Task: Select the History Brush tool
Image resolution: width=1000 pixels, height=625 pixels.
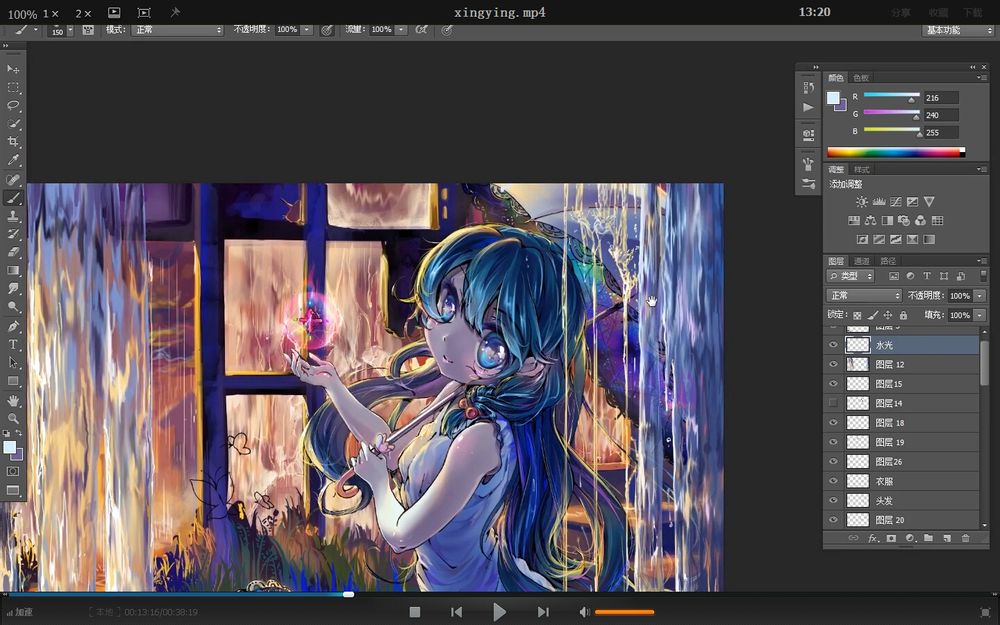Action: (13, 234)
